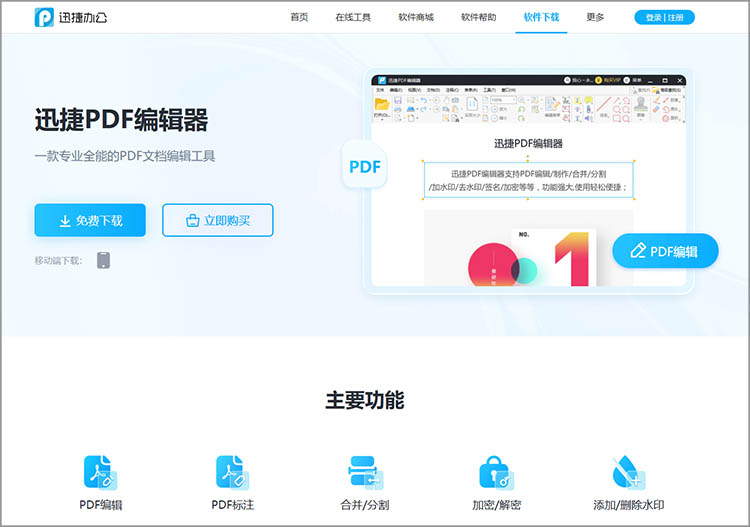Open the PDF编辑 feature icon under 主要功能
This screenshot has height=527, width=750.
tap(100, 472)
